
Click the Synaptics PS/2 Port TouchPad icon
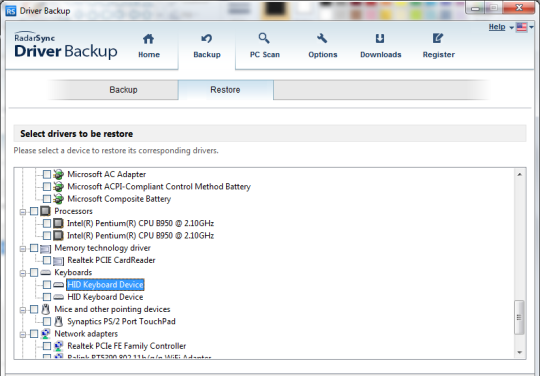(x=59, y=322)
